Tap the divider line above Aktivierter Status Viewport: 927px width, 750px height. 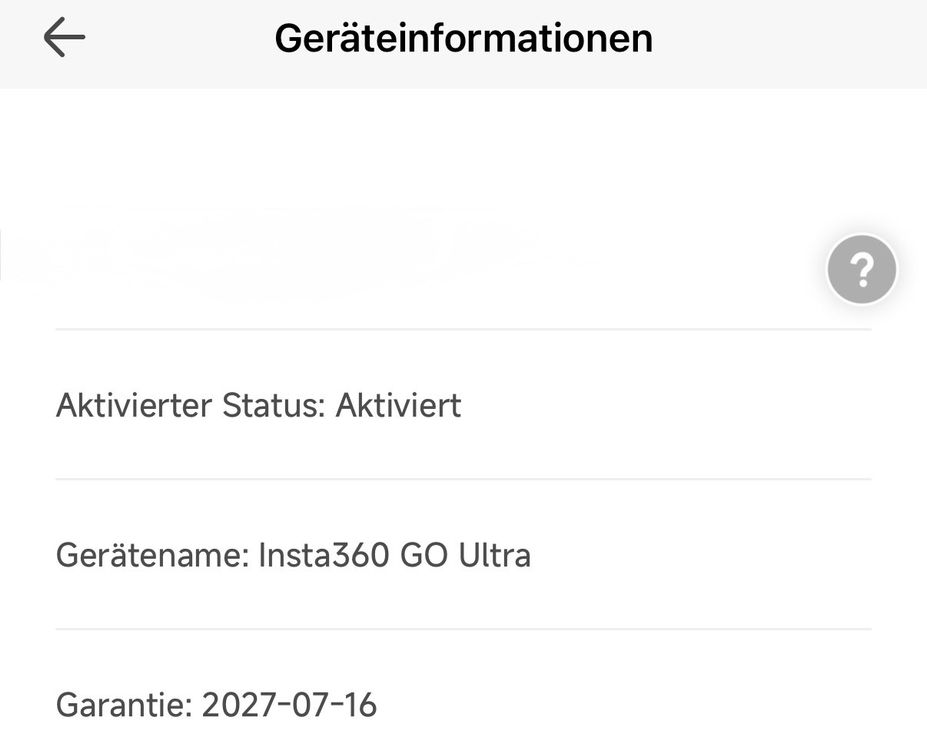point(464,329)
